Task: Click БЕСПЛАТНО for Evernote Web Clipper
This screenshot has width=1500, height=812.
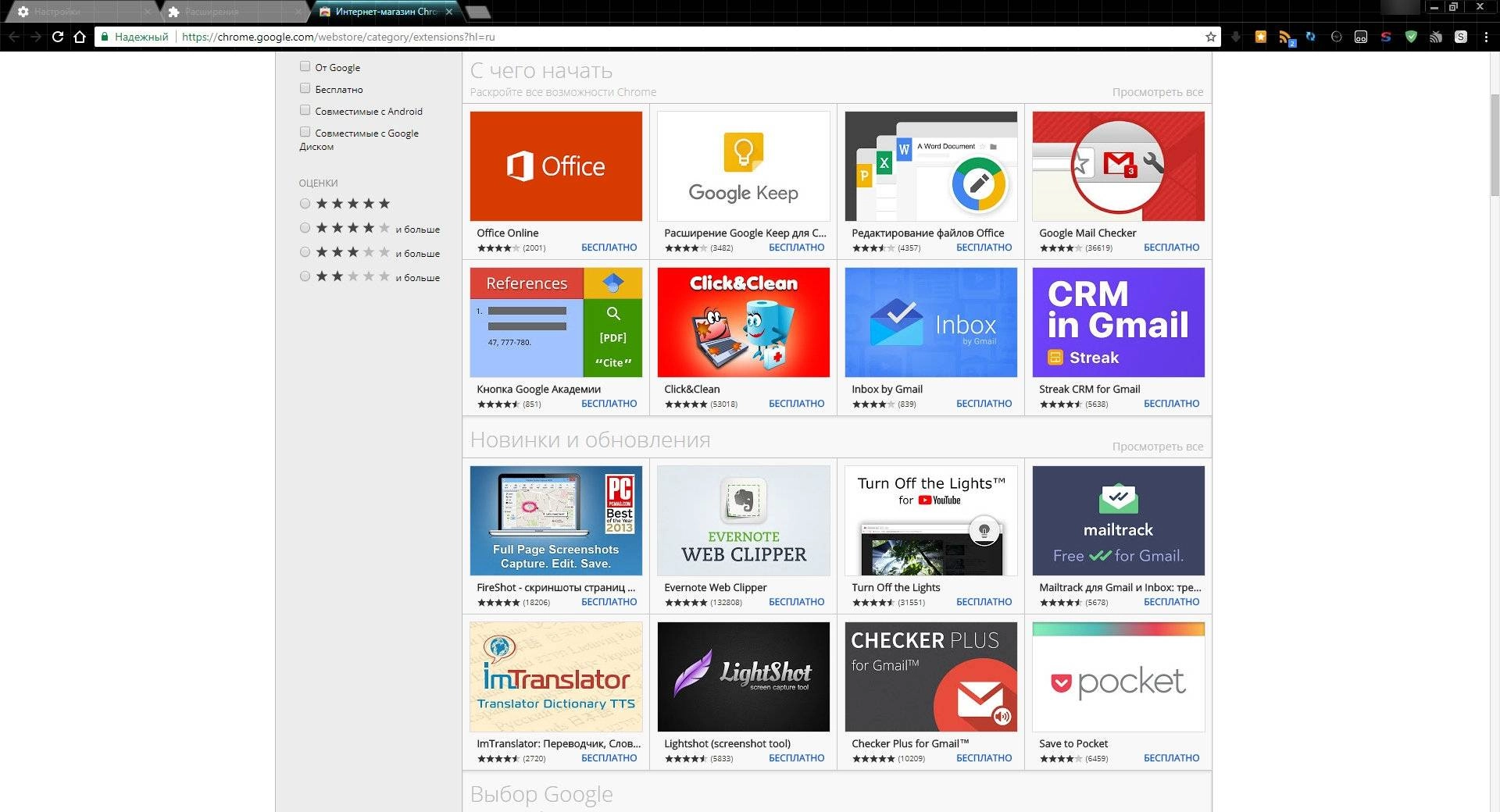Action: (x=796, y=602)
